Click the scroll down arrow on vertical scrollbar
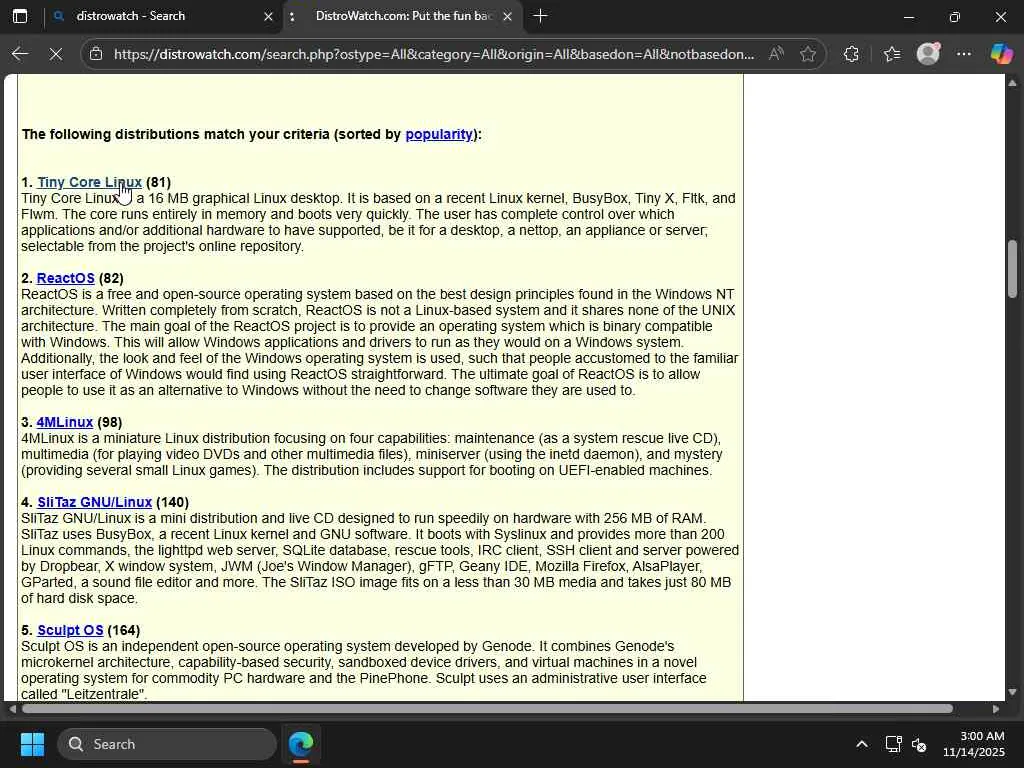This screenshot has height=768, width=1024. pyautogui.click(x=1012, y=692)
